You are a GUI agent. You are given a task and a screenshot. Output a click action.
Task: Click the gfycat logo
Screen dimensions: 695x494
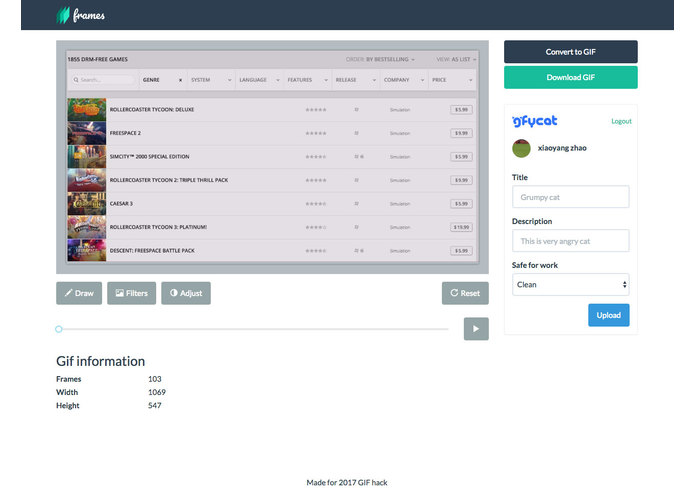point(535,121)
